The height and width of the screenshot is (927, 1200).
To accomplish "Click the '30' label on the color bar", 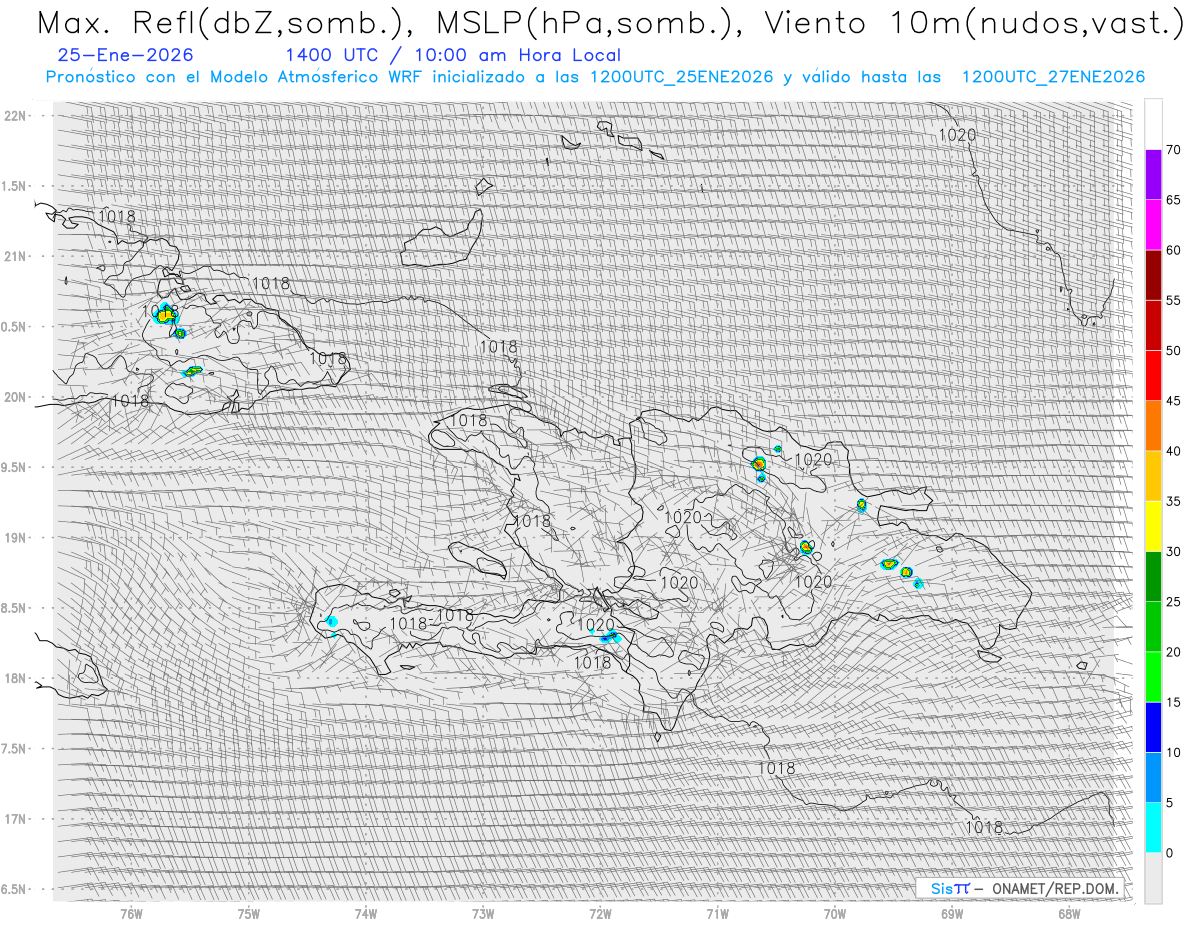I will tap(1173, 551).
